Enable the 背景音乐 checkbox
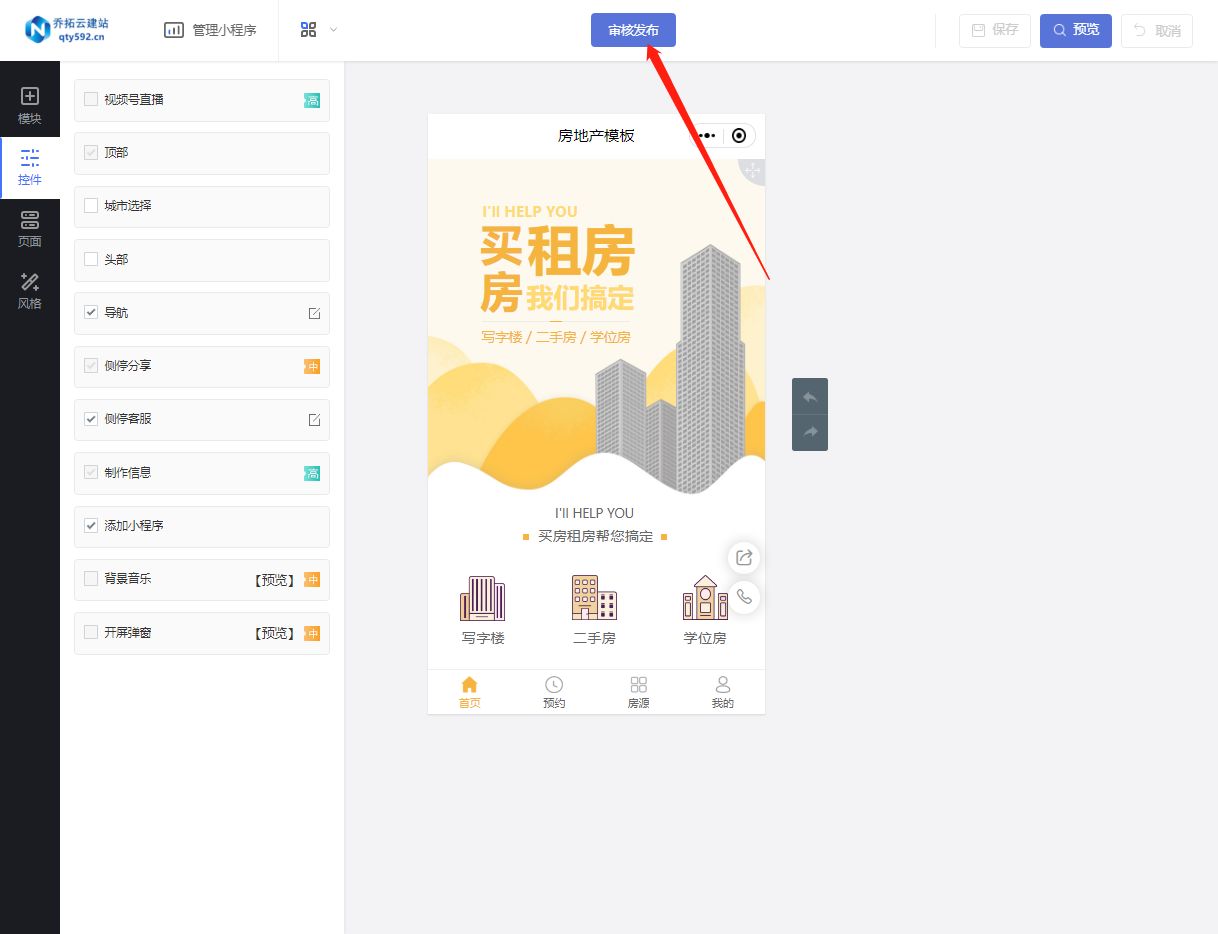The width and height of the screenshot is (1218, 934). 91,578
